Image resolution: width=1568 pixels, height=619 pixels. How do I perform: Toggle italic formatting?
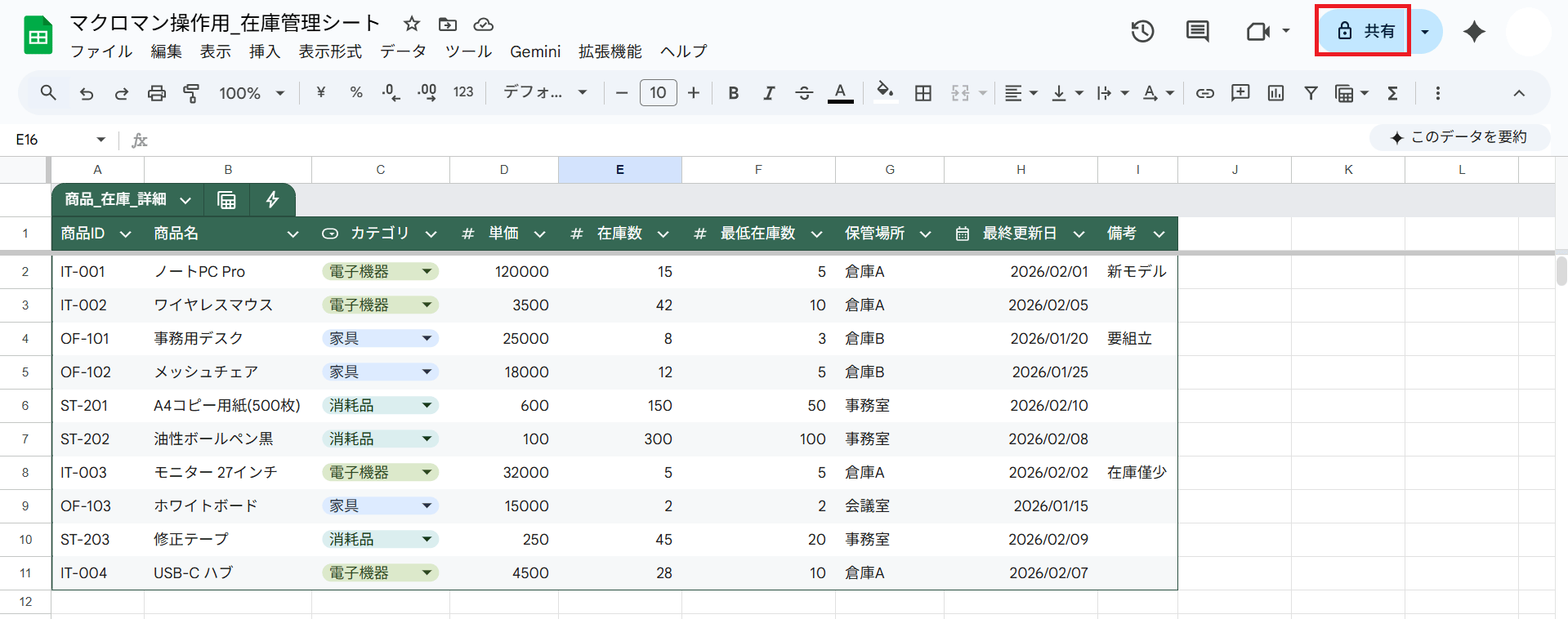pyautogui.click(x=768, y=93)
